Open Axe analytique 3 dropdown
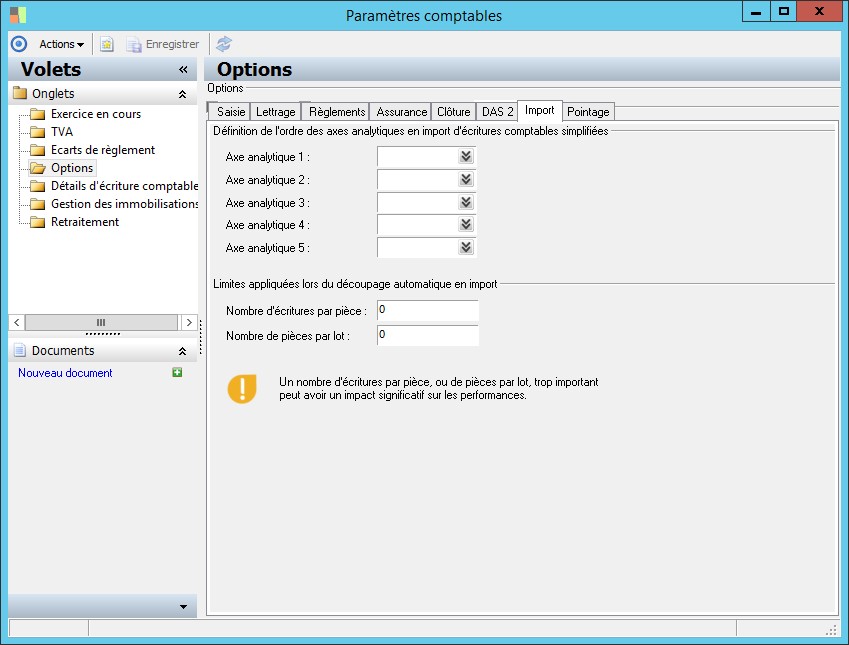 (466, 203)
